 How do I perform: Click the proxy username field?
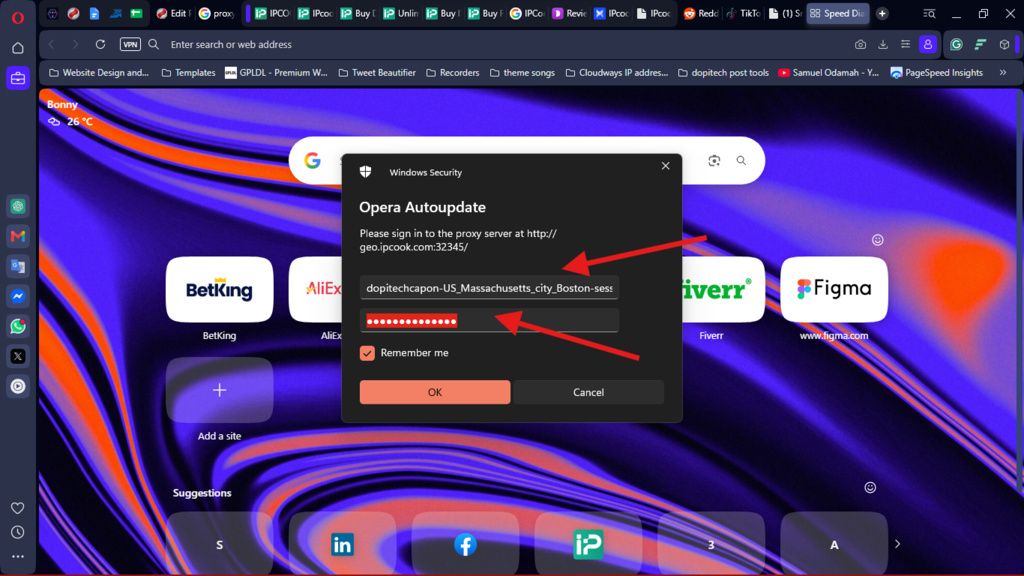click(x=489, y=288)
